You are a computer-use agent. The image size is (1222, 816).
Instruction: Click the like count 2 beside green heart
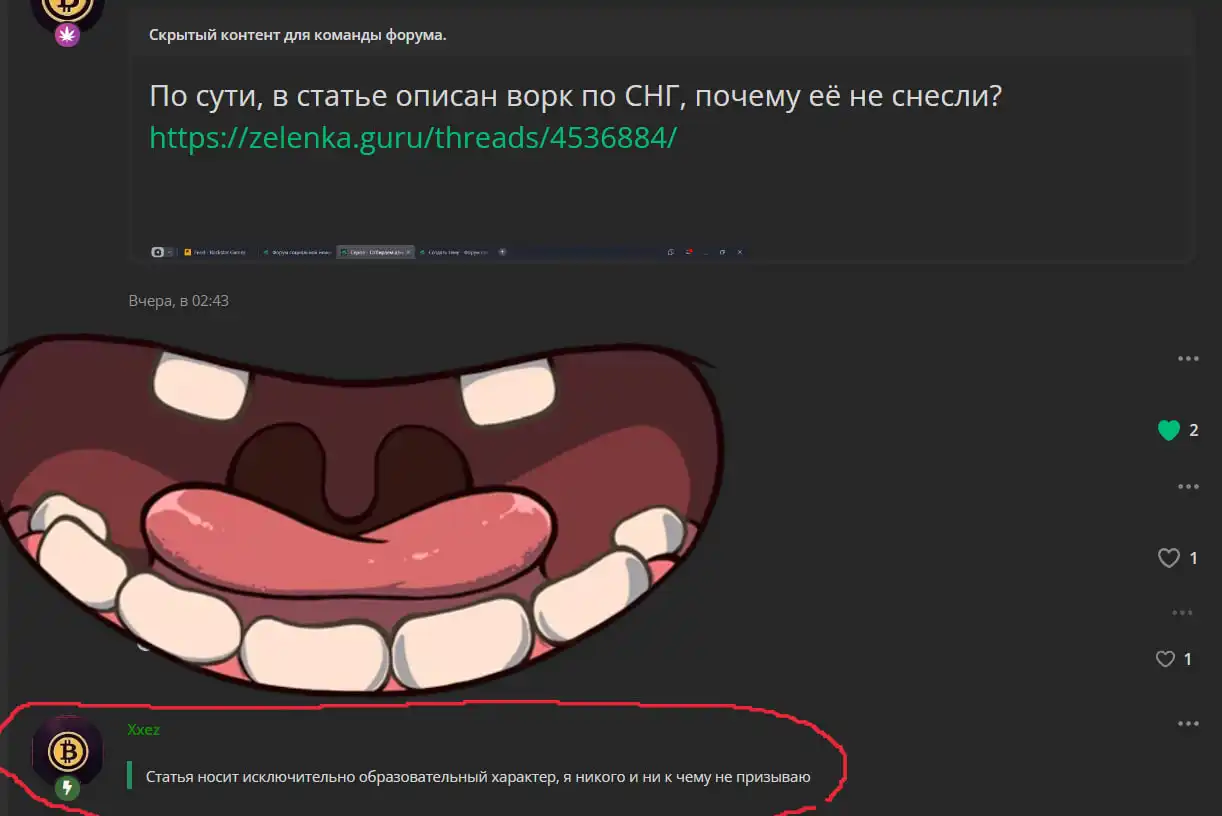tap(1193, 430)
